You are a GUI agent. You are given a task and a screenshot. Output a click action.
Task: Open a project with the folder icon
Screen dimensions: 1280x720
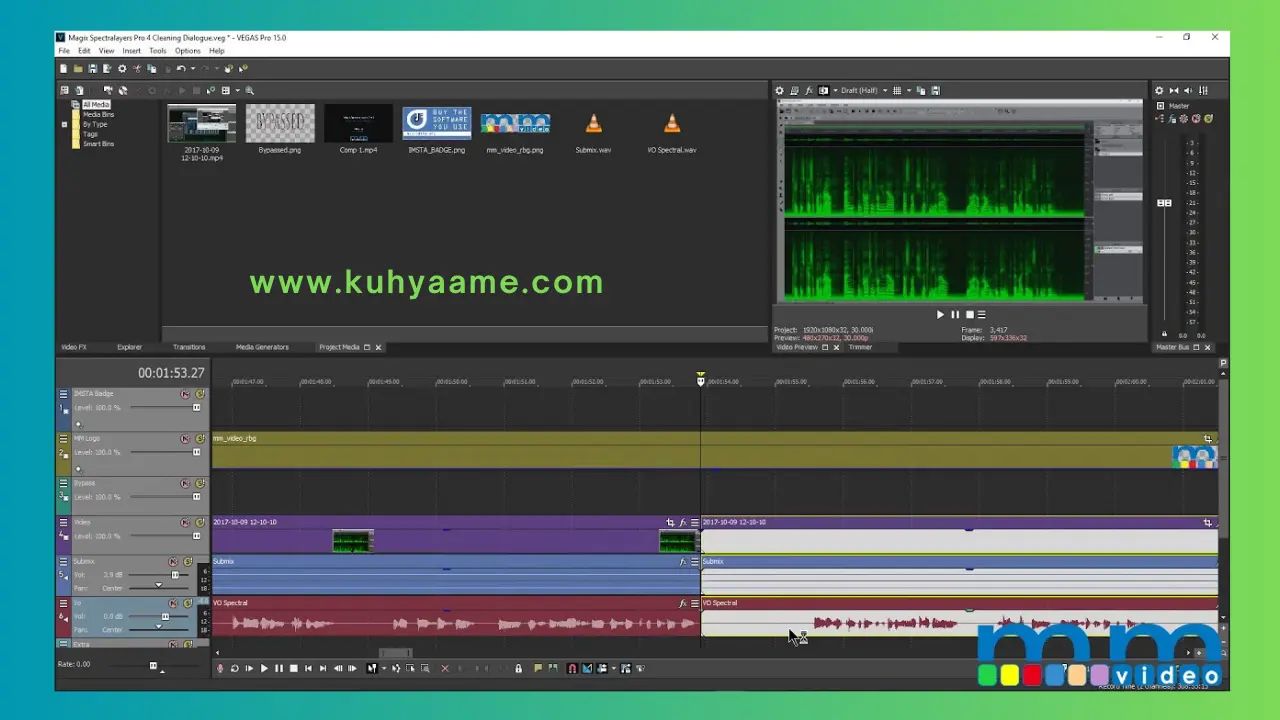[78, 69]
